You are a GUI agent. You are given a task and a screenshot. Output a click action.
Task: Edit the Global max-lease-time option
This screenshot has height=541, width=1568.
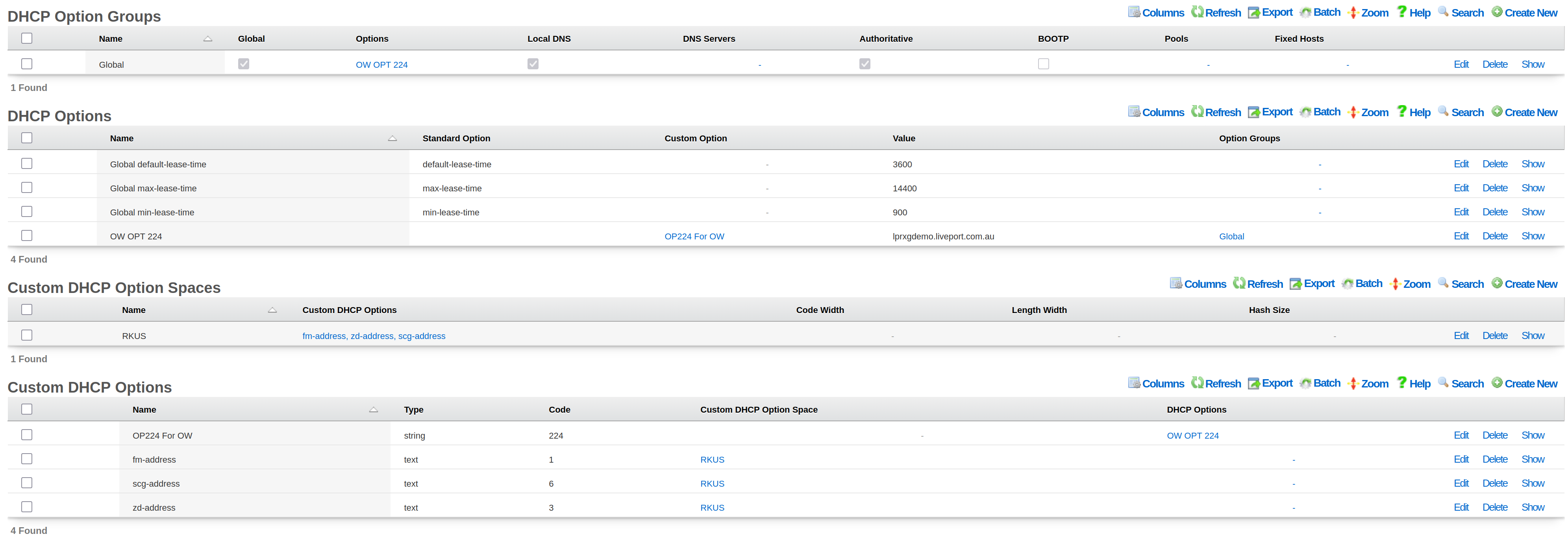pos(1461,188)
